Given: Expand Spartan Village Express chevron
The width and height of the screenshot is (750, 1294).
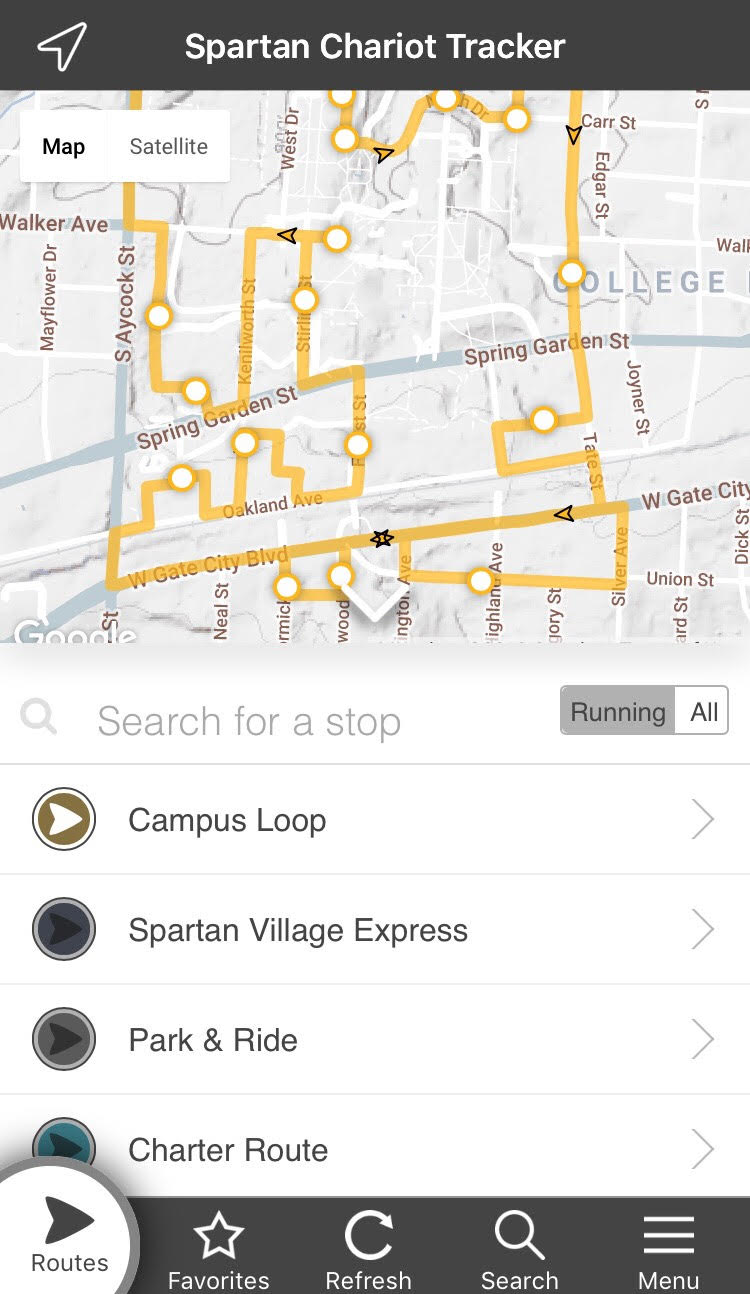Looking at the screenshot, I should [703, 930].
